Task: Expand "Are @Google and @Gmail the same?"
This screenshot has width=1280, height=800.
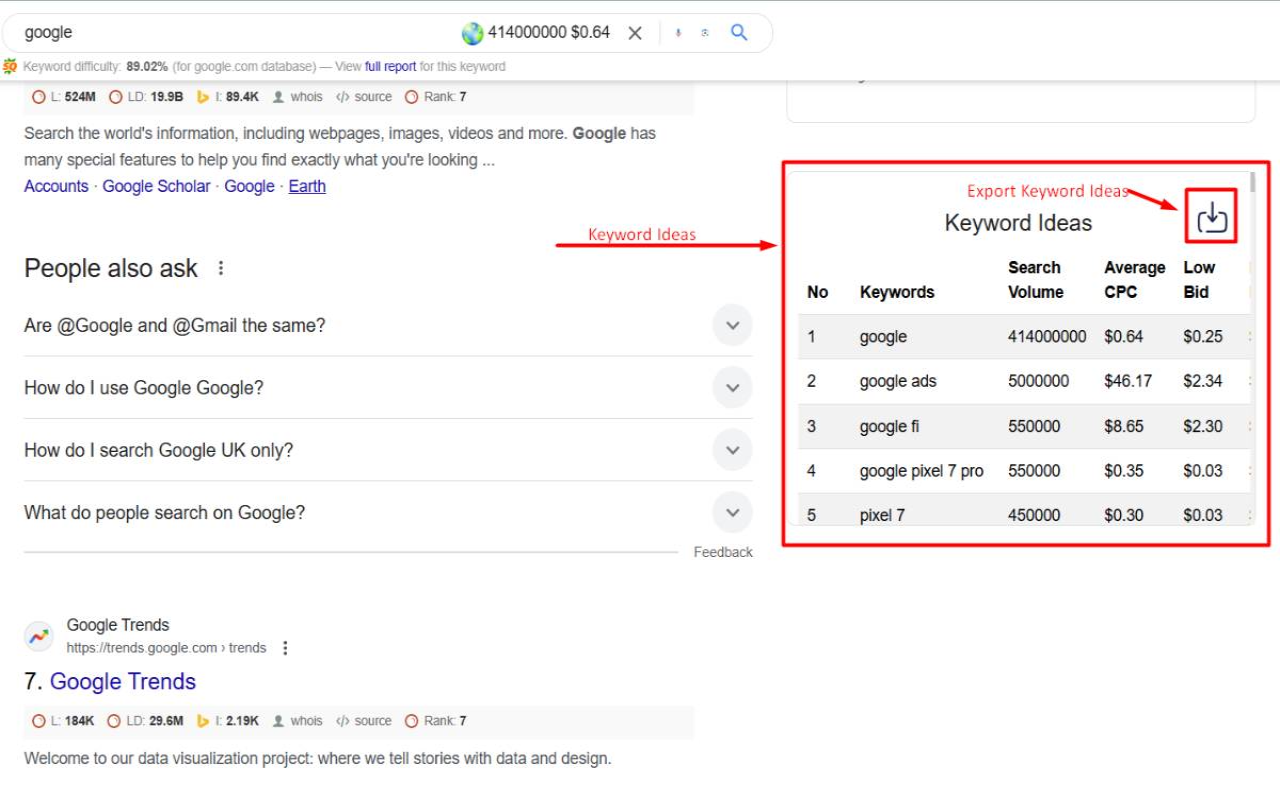Action: 388,325
